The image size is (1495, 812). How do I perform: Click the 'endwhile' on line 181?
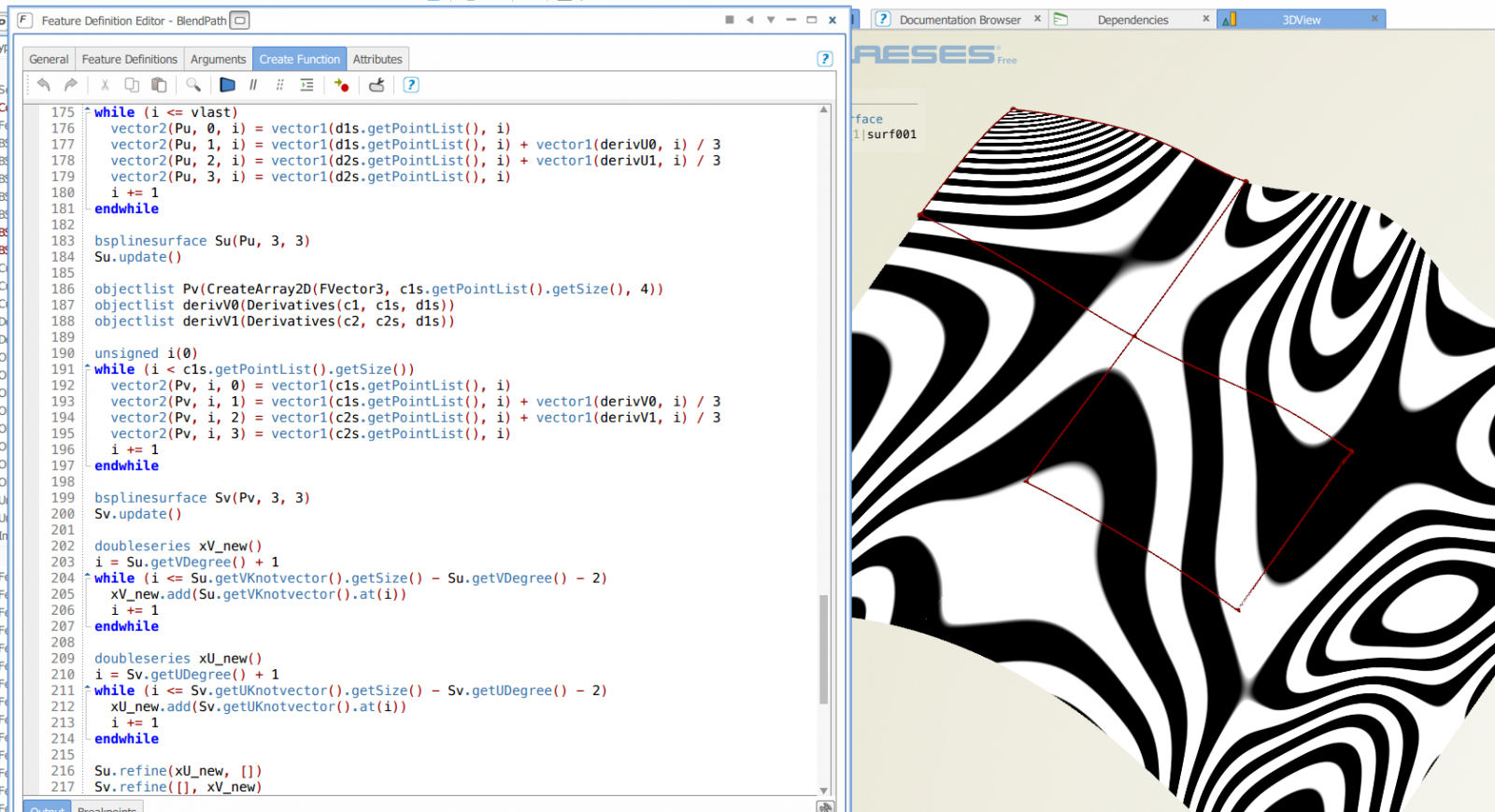click(x=126, y=208)
